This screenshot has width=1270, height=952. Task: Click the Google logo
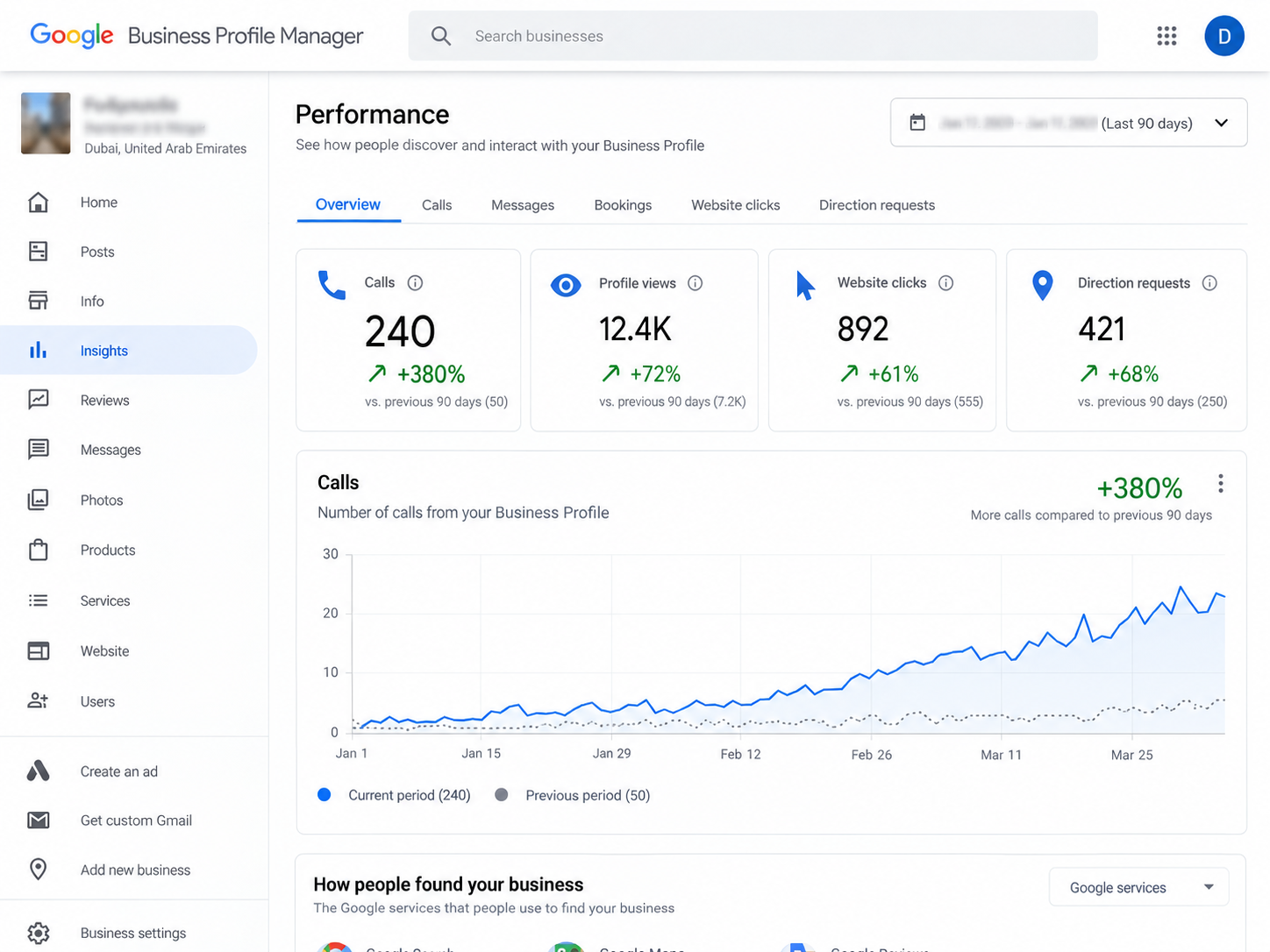coord(72,35)
